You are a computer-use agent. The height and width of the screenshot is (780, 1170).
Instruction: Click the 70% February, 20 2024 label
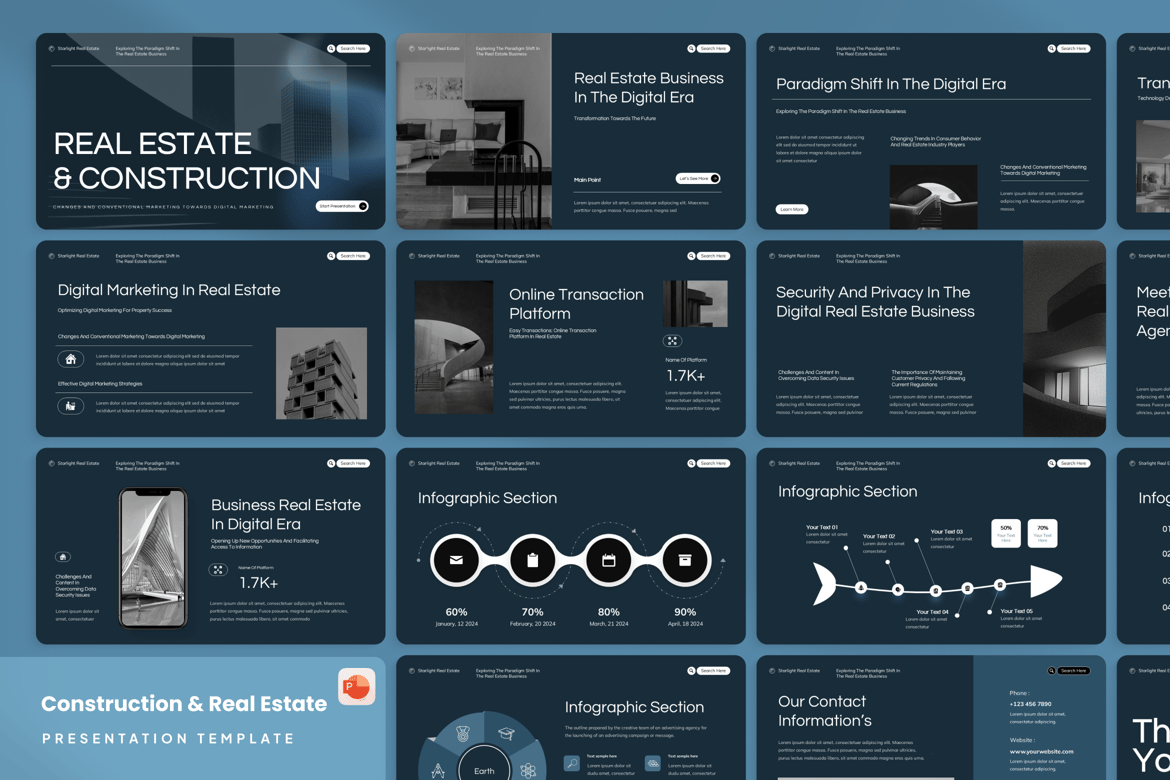[533, 617]
